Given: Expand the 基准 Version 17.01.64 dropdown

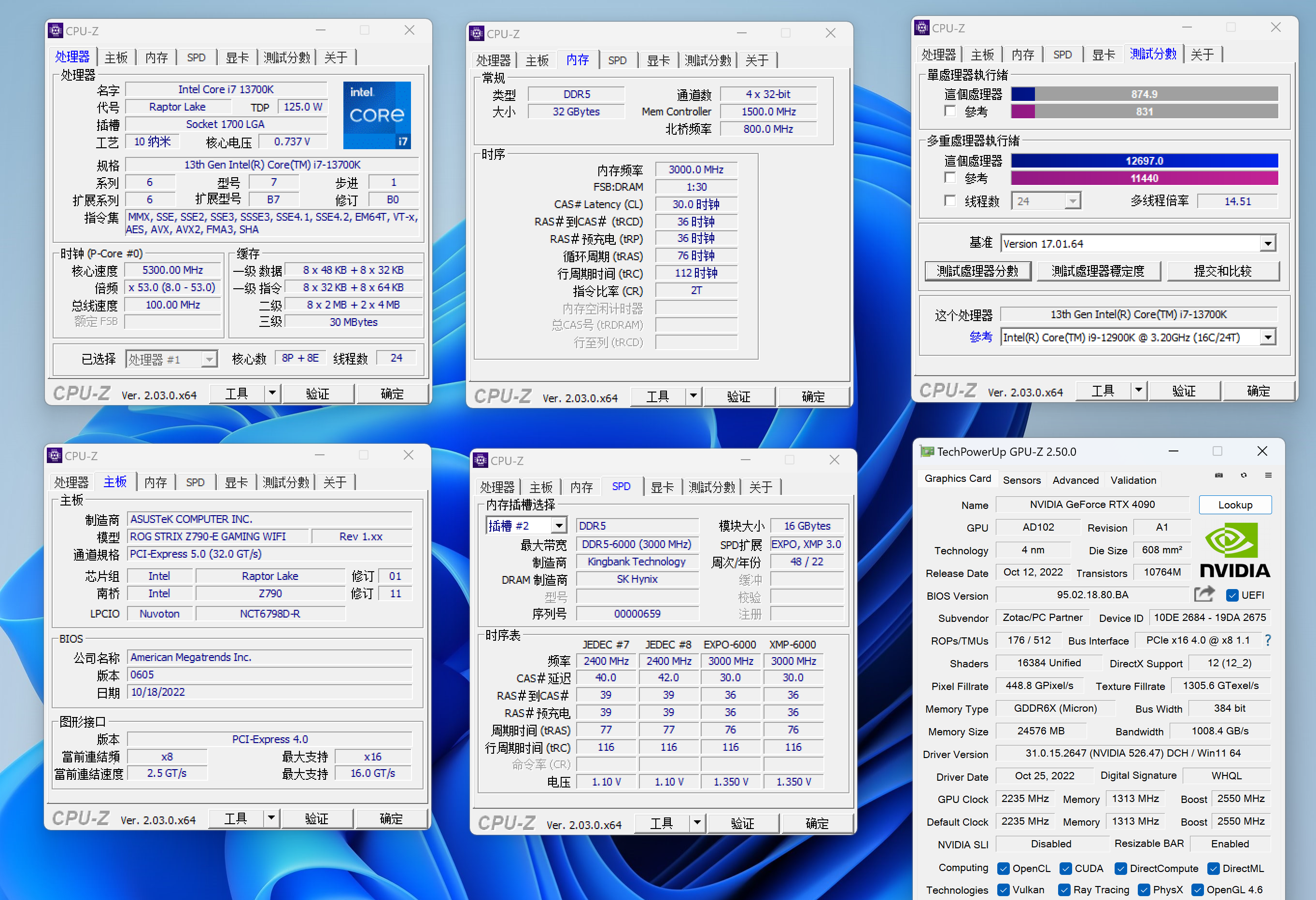Looking at the screenshot, I should click(x=1268, y=243).
